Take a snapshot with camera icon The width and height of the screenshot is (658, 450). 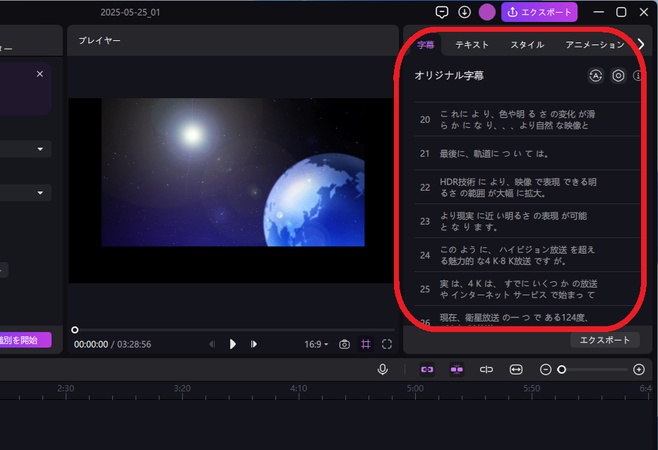(345, 344)
